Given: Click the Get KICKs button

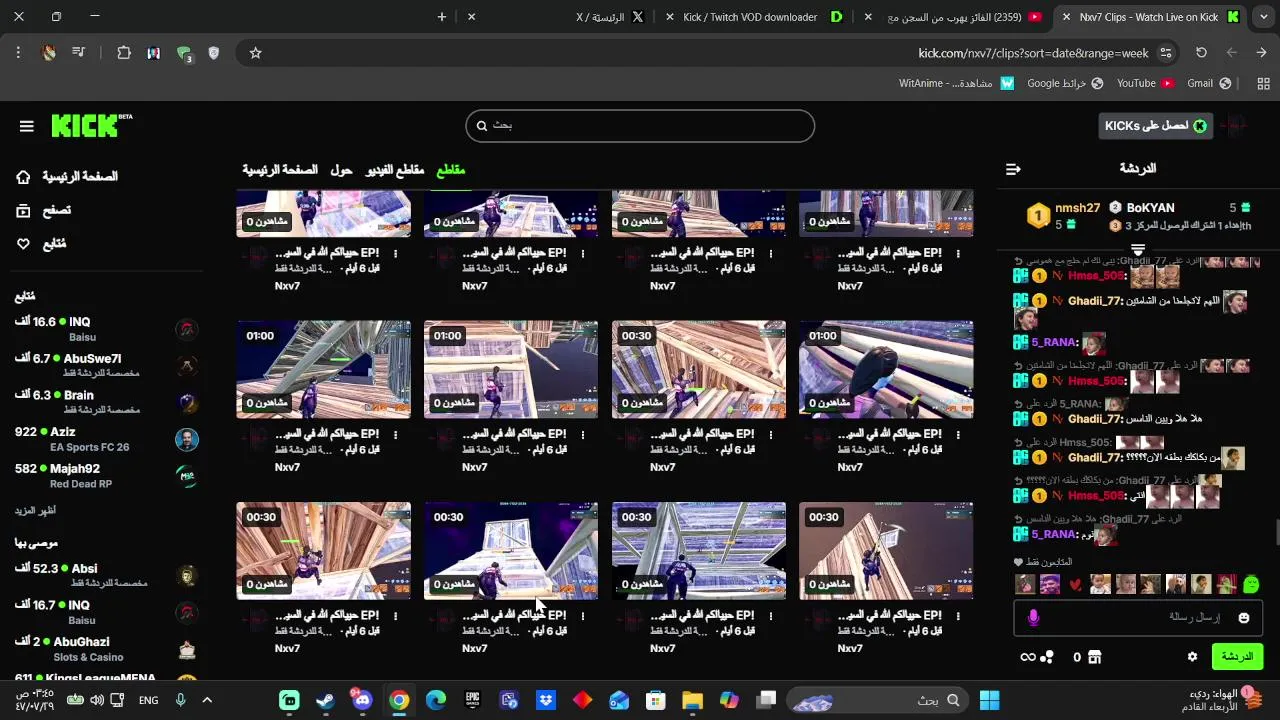Looking at the screenshot, I should [1155, 126].
